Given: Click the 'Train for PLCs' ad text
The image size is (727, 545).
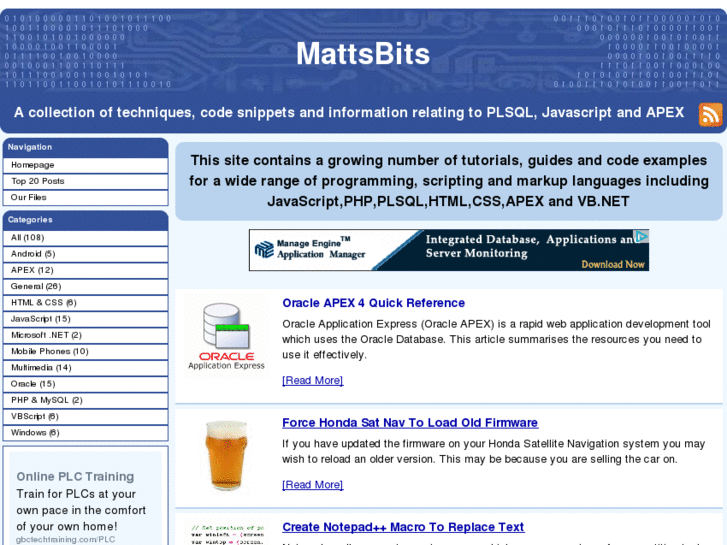Looking at the screenshot, I should [x=81, y=510].
